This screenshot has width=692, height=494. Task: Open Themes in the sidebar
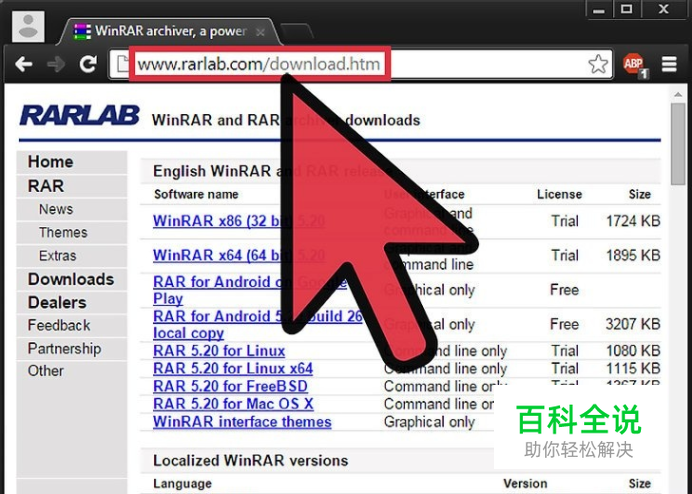[72, 233]
